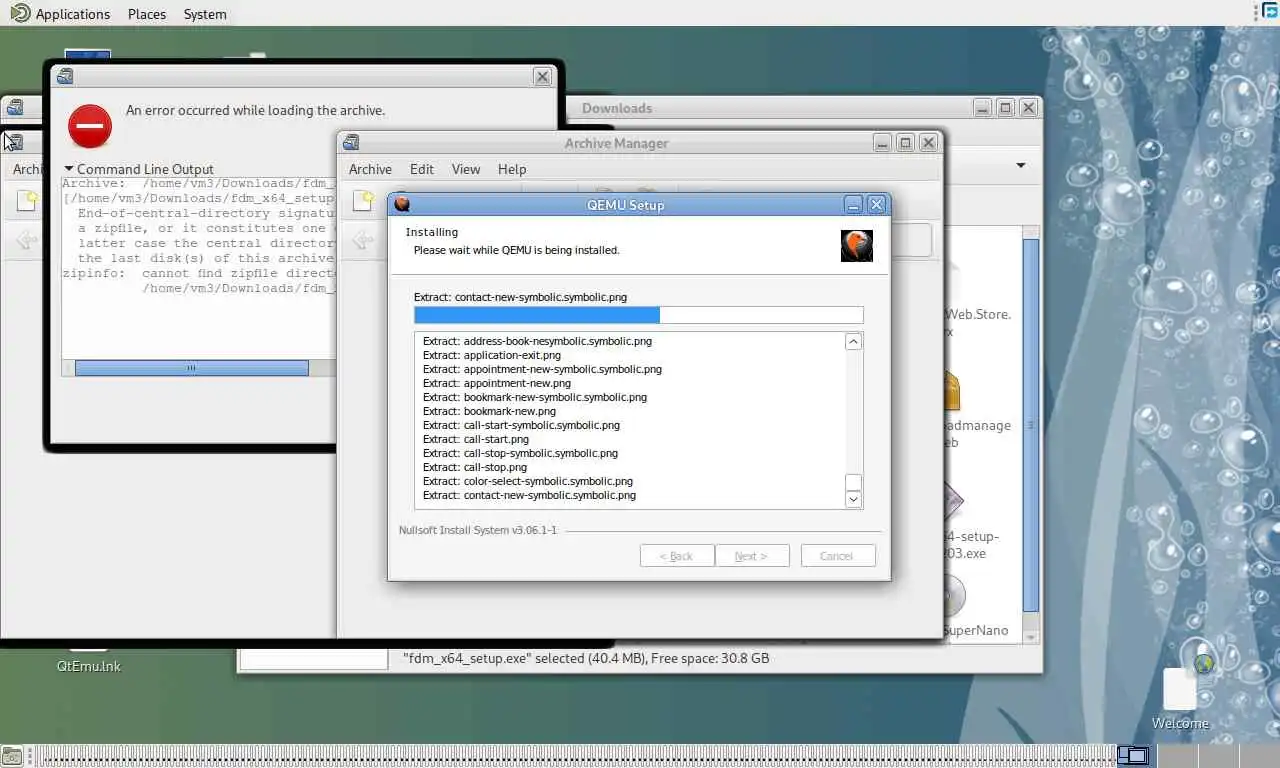The width and height of the screenshot is (1280, 768).
Task: Click the QEMU logo in the installer header
Action: click(x=857, y=246)
